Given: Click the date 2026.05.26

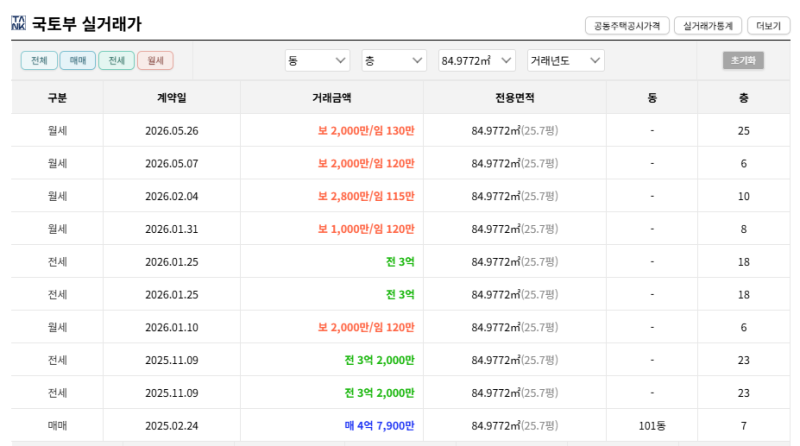Looking at the screenshot, I should click(x=171, y=131).
